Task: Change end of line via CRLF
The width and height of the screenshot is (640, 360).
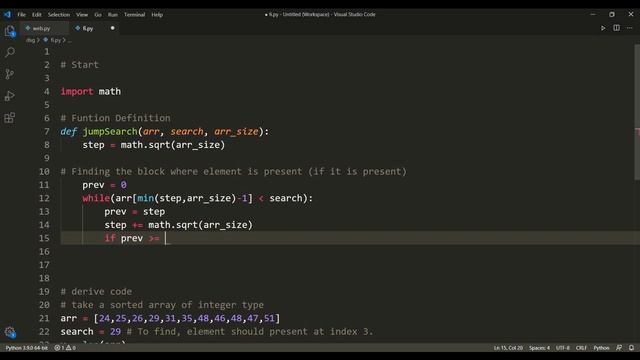Action: pyautogui.click(x=581, y=348)
